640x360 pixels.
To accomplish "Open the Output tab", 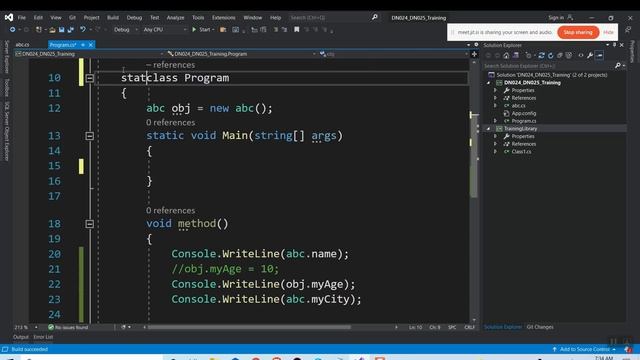I will pos(20,337).
